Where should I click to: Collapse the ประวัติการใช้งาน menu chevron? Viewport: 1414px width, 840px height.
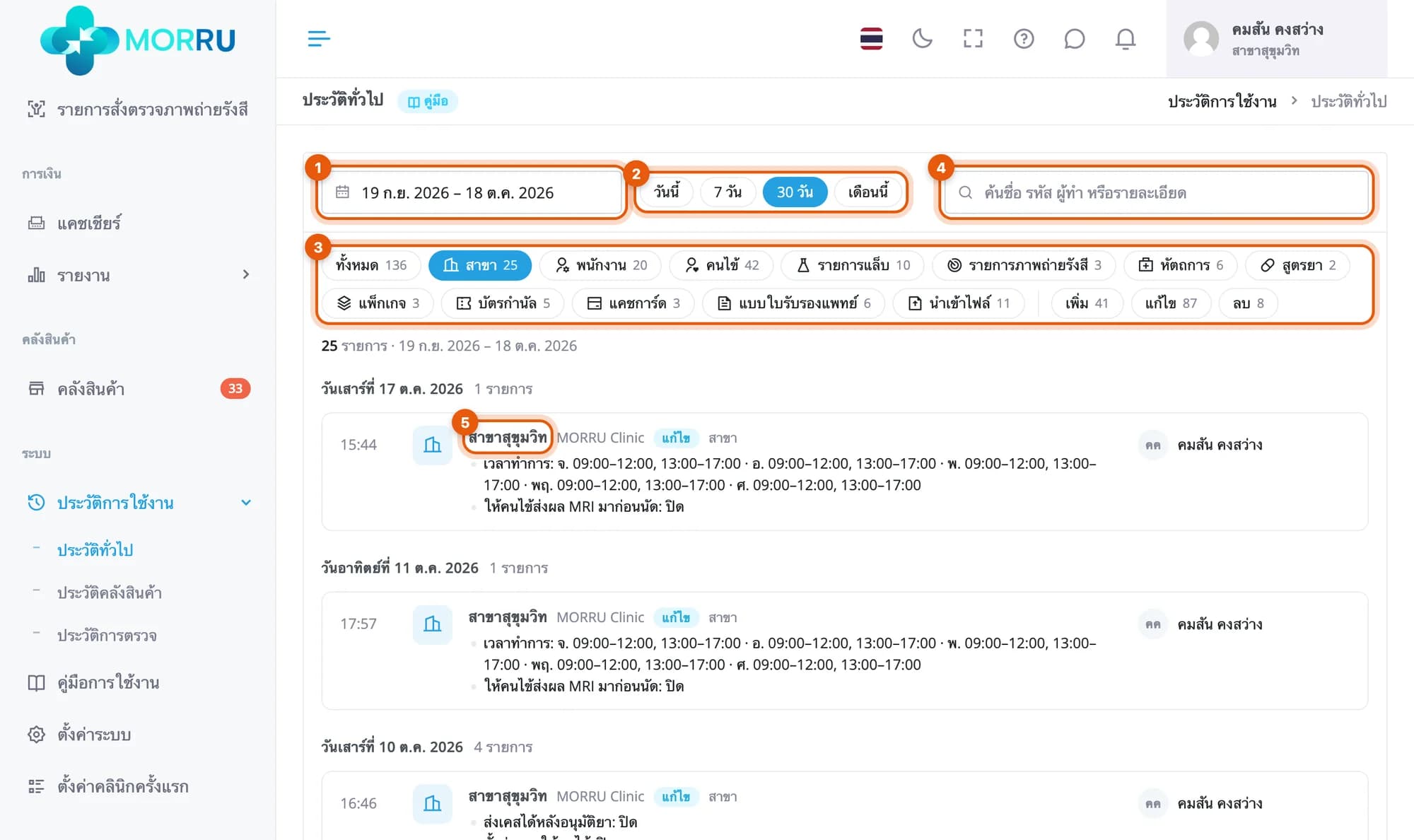245,503
